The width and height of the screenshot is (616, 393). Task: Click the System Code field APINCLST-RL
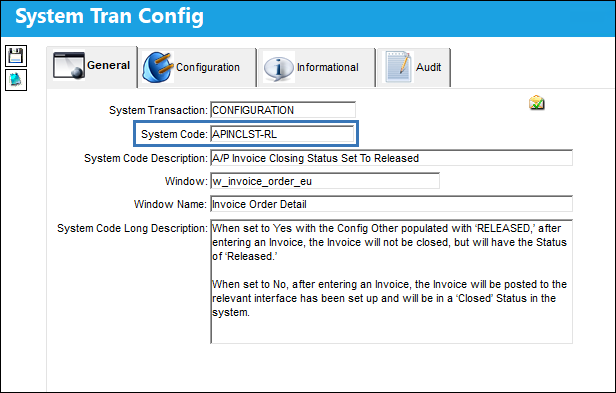pyautogui.click(x=282, y=134)
